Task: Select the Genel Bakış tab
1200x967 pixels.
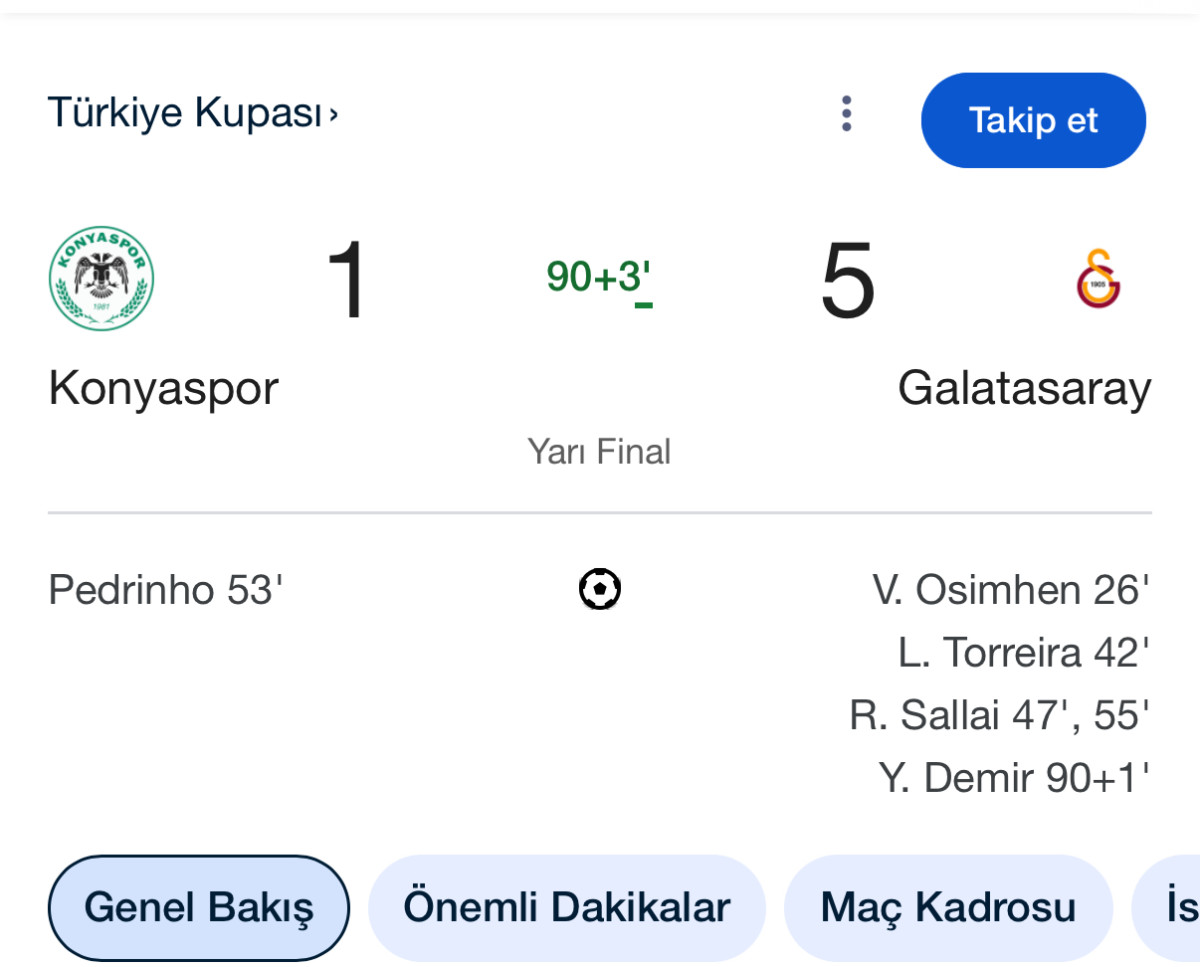Action: click(198, 907)
